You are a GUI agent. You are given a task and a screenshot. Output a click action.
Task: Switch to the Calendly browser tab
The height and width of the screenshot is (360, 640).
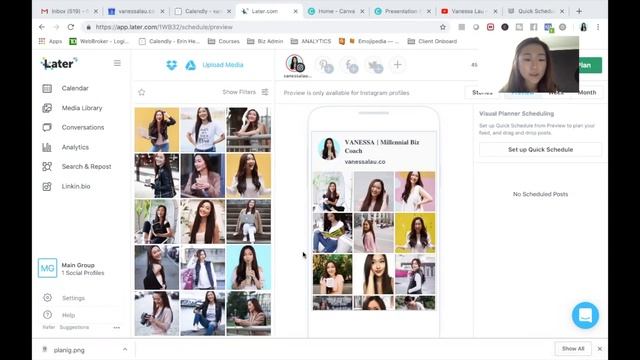coord(202,11)
